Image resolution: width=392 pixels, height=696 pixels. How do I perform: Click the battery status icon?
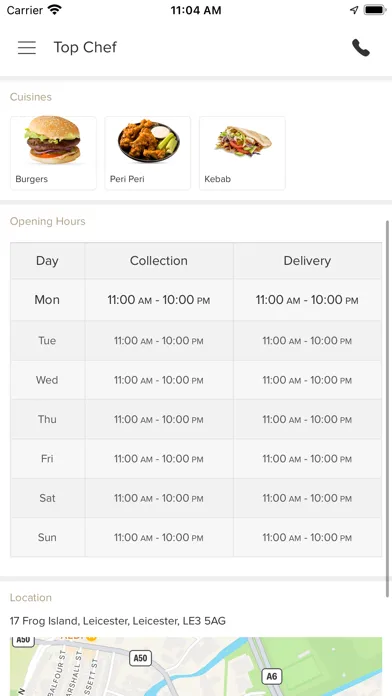point(375,10)
